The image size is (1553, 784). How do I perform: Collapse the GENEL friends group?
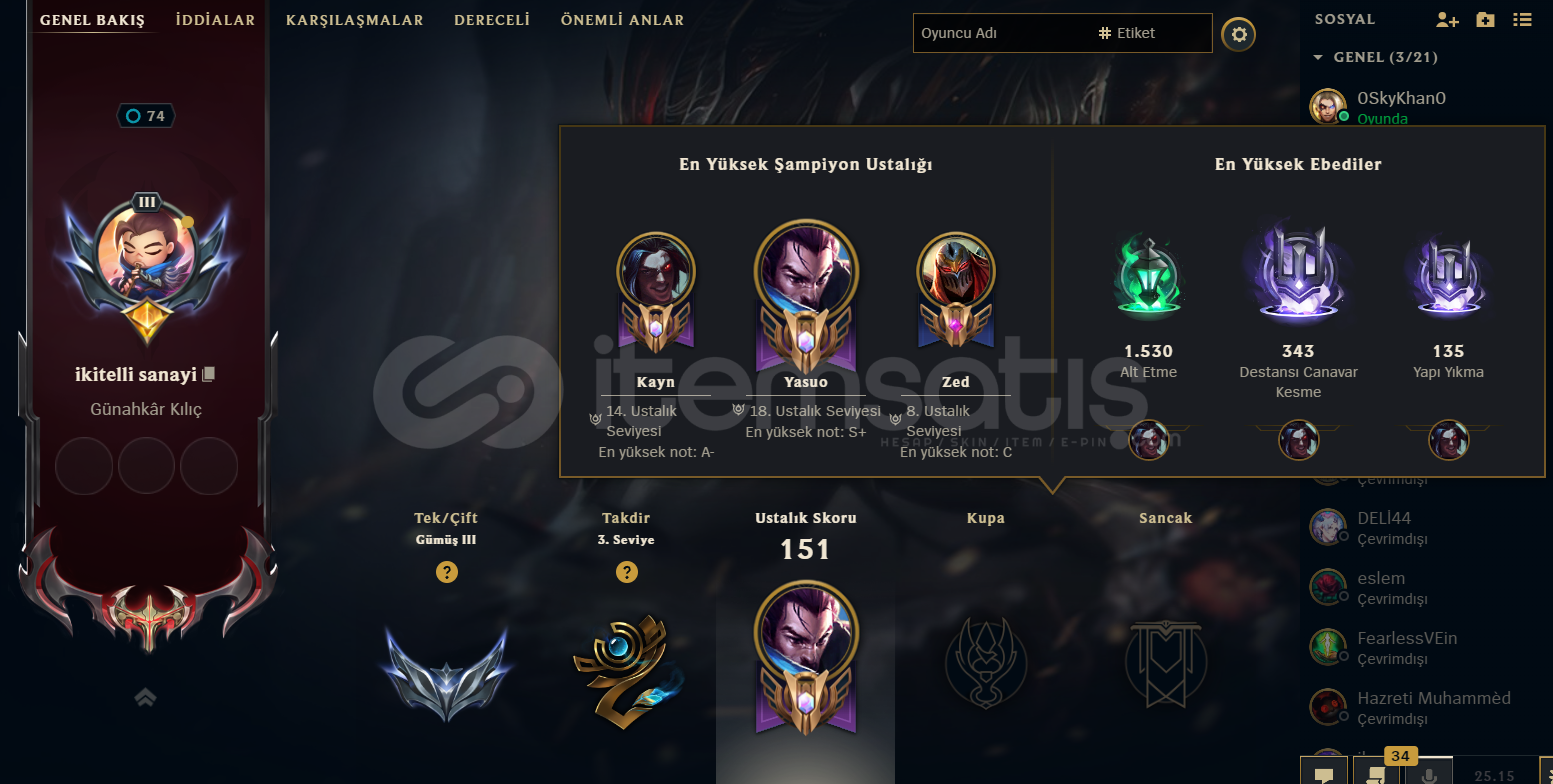(1318, 58)
